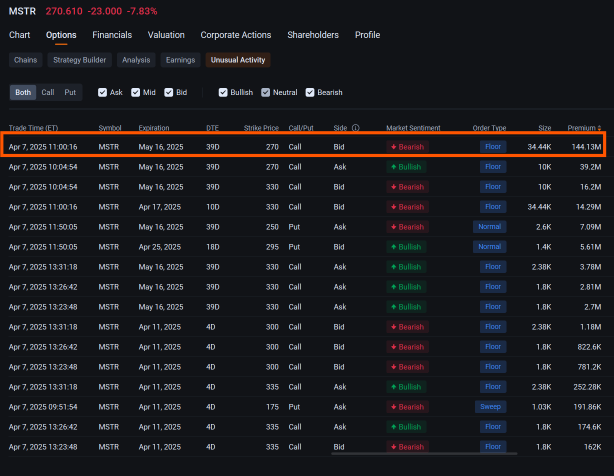
Task: Click Normal badge in 7.09M row
Action: (x=489, y=227)
